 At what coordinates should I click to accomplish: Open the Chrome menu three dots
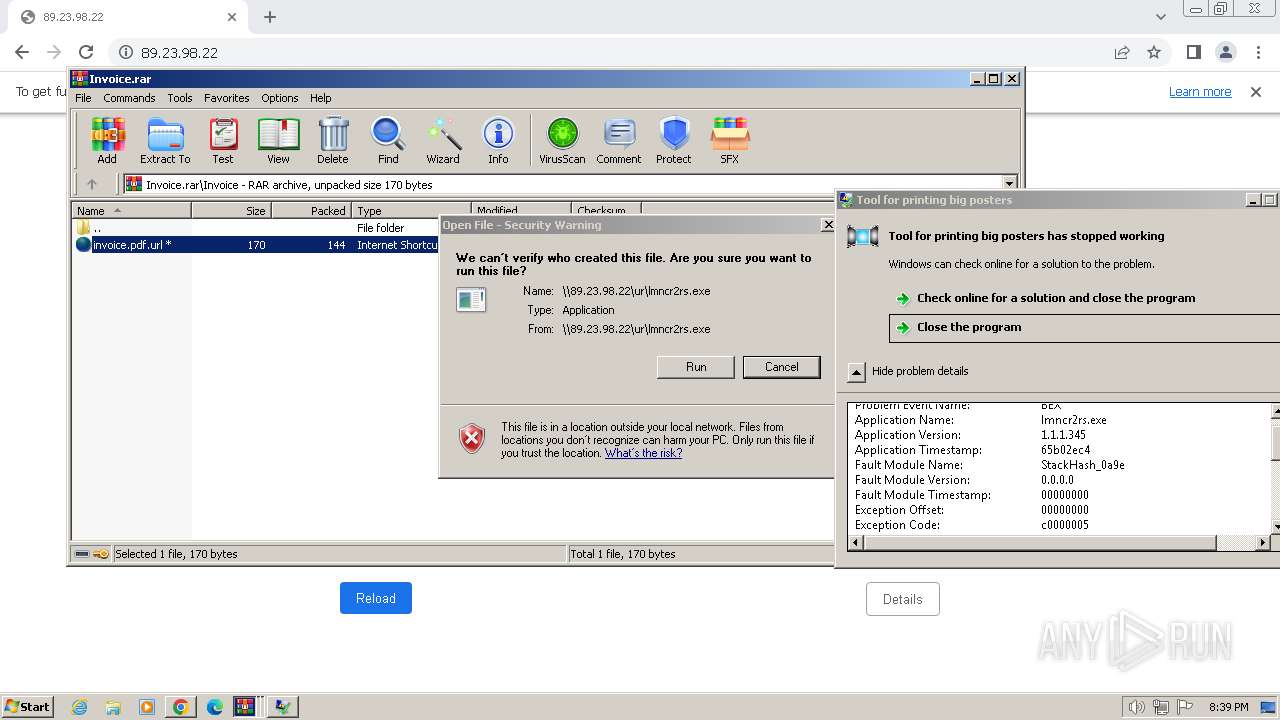(1257, 52)
